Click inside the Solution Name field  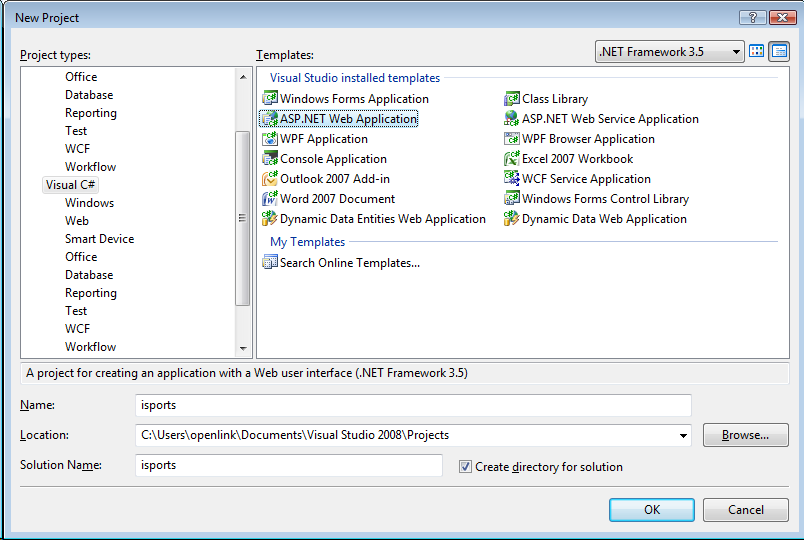[x=289, y=465]
